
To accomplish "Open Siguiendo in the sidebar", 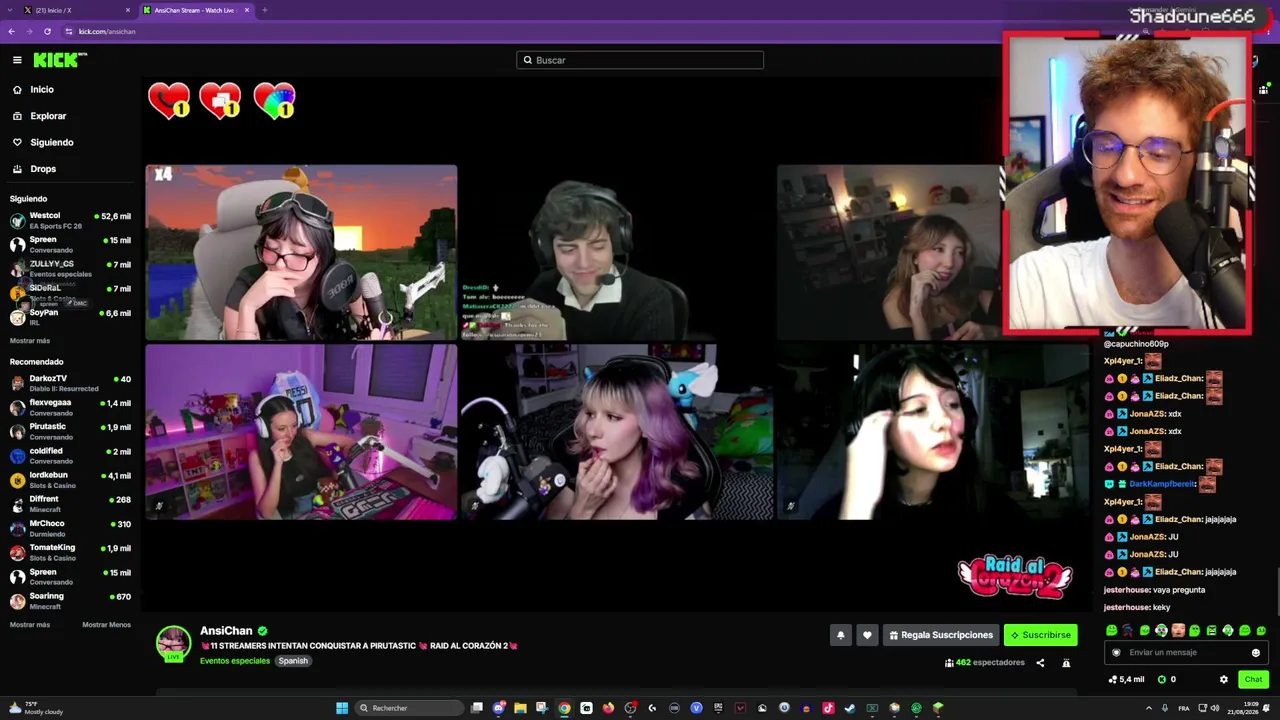I will click(43, 142).
